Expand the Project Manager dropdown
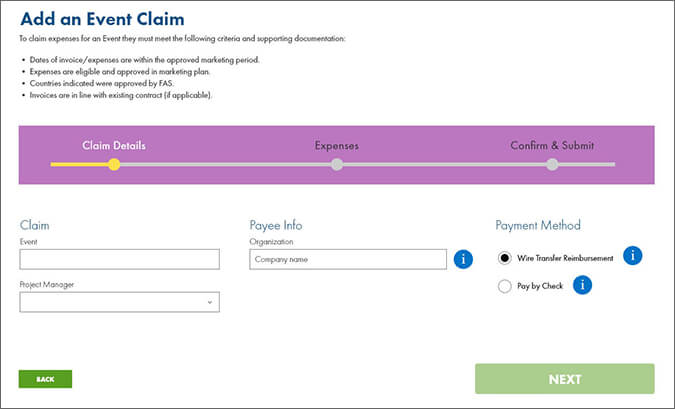Image resolution: width=675 pixels, height=409 pixels. click(119, 302)
